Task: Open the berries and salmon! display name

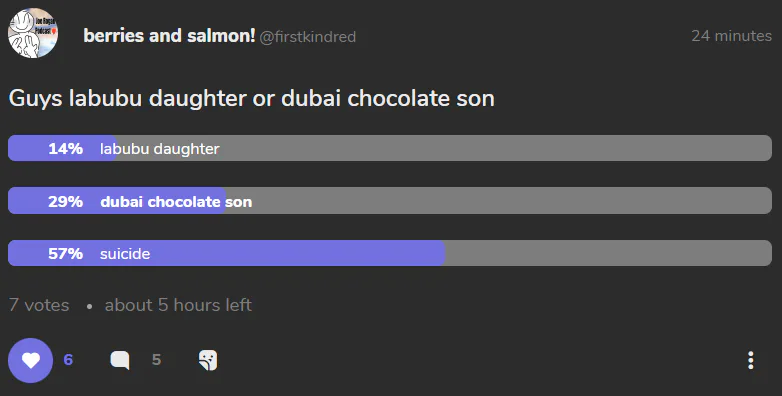Action: click(170, 36)
